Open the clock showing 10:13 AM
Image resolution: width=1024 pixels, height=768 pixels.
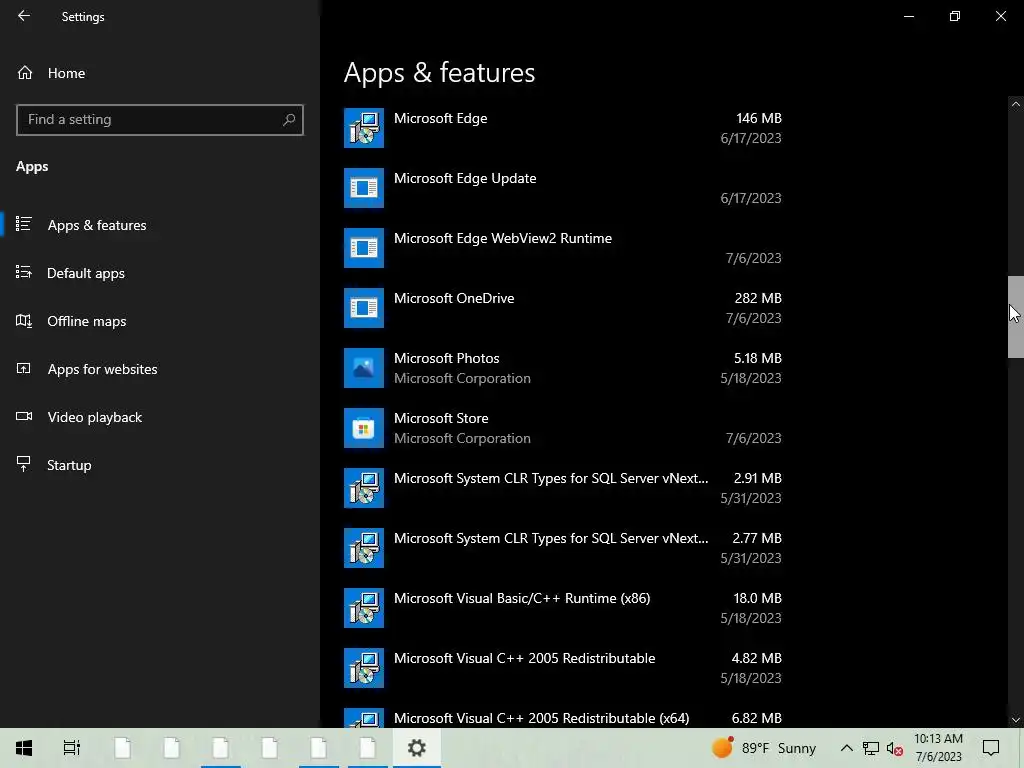point(938,748)
